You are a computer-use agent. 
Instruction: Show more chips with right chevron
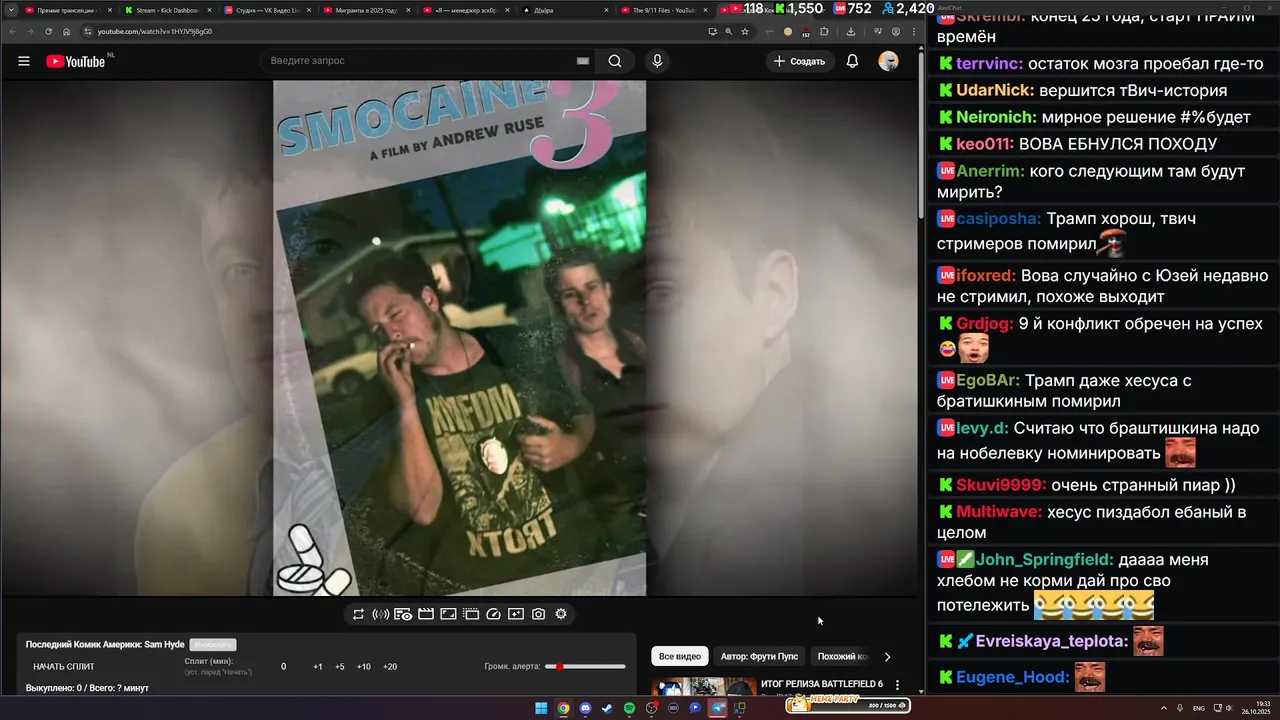click(x=887, y=656)
